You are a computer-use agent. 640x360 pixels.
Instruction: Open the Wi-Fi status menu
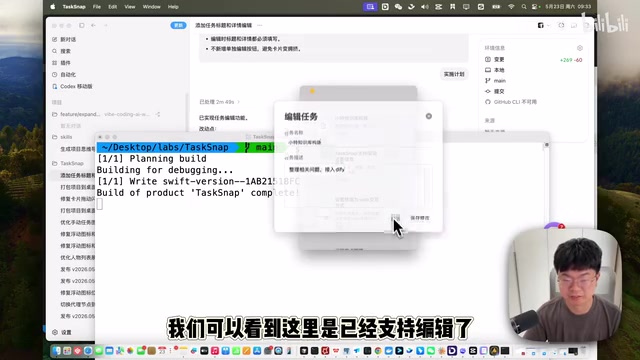pyautogui.click(x=511, y=7)
